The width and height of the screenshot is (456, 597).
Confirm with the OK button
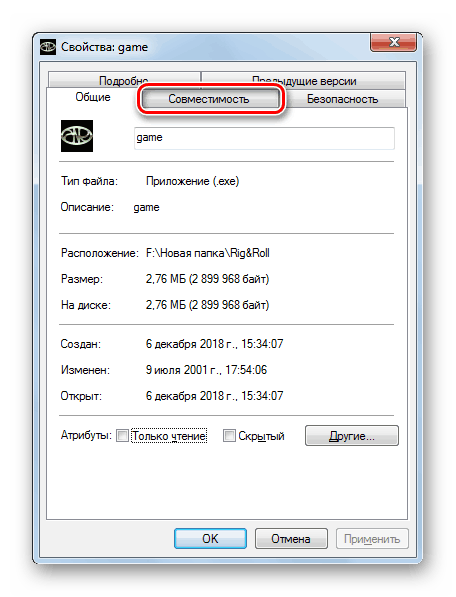[210, 538]
